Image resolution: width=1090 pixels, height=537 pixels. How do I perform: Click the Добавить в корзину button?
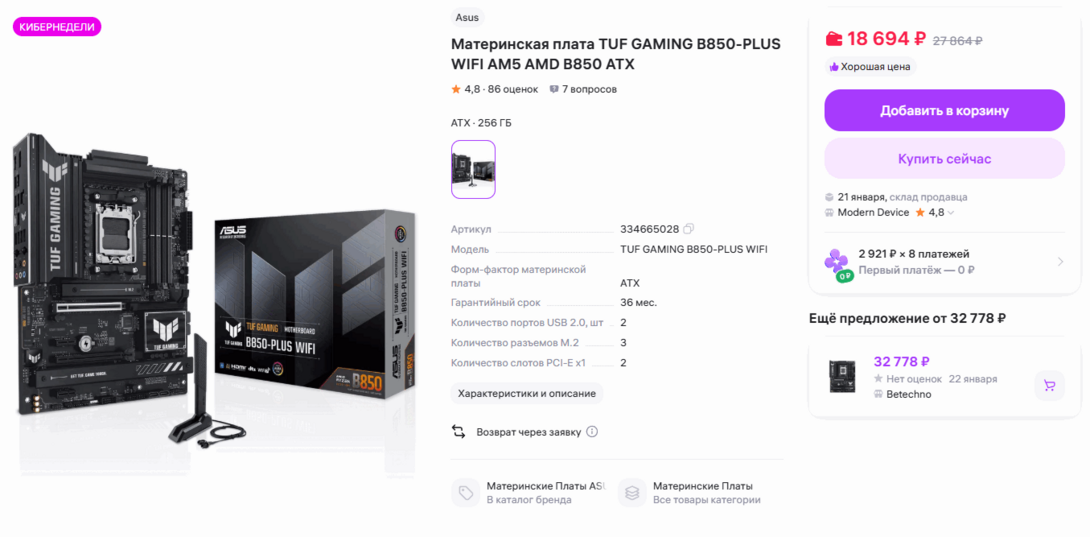click(944, 111)
